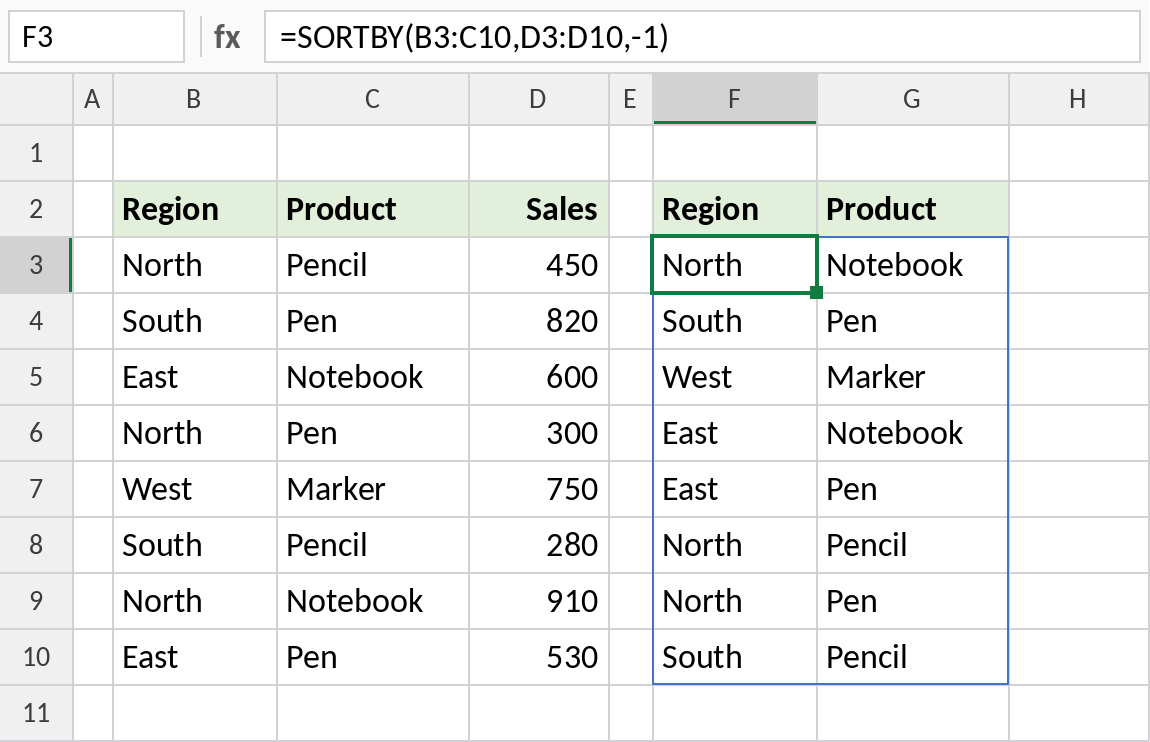
Task: Click the fill handle of cell F3
Action: coord(816,293)
